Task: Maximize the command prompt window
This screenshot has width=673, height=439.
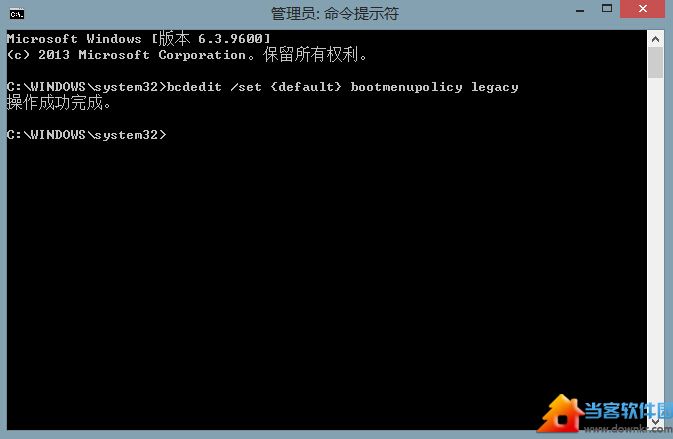Action: tap(607, 9)
